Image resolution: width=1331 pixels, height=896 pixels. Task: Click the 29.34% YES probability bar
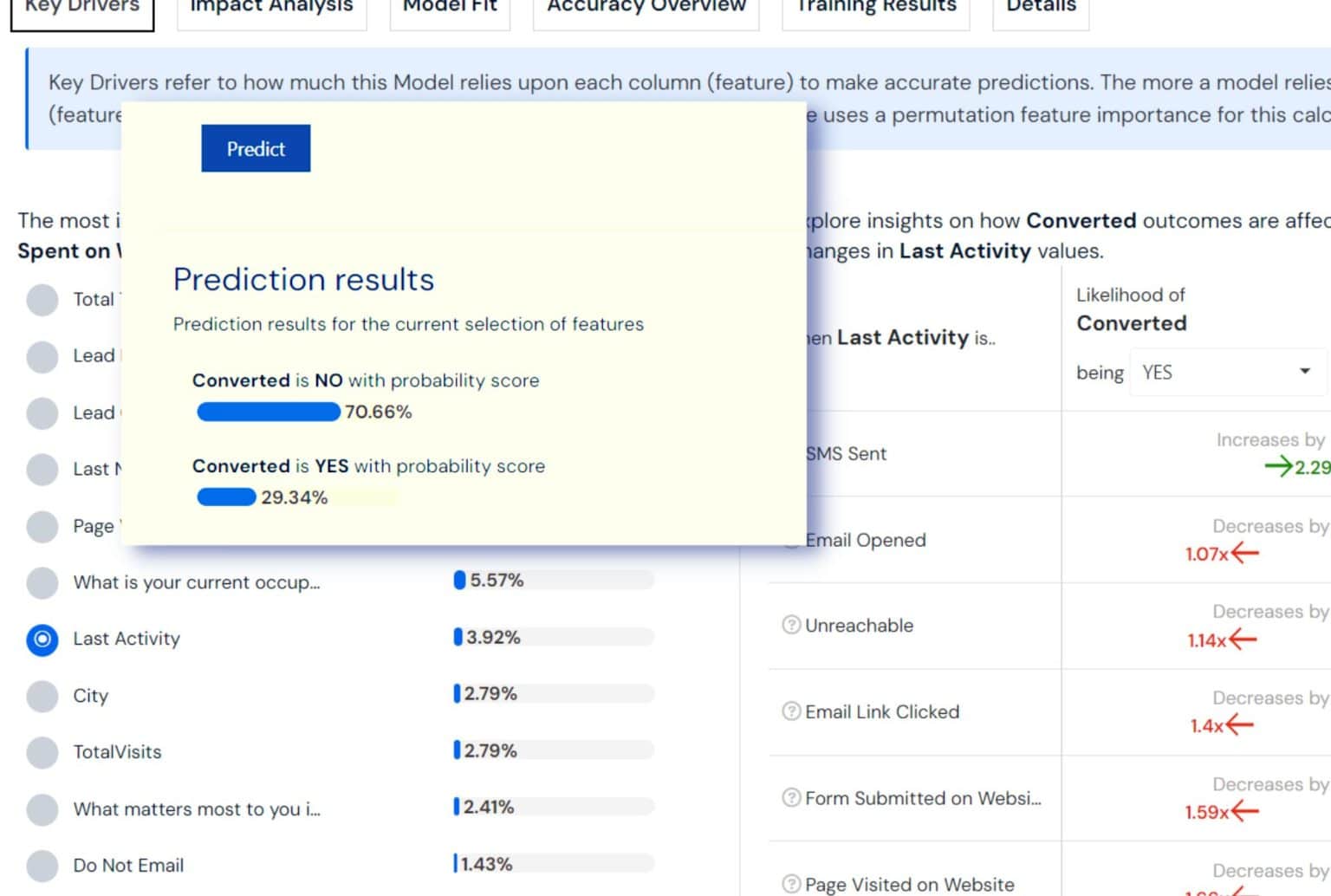coord(225,497)
